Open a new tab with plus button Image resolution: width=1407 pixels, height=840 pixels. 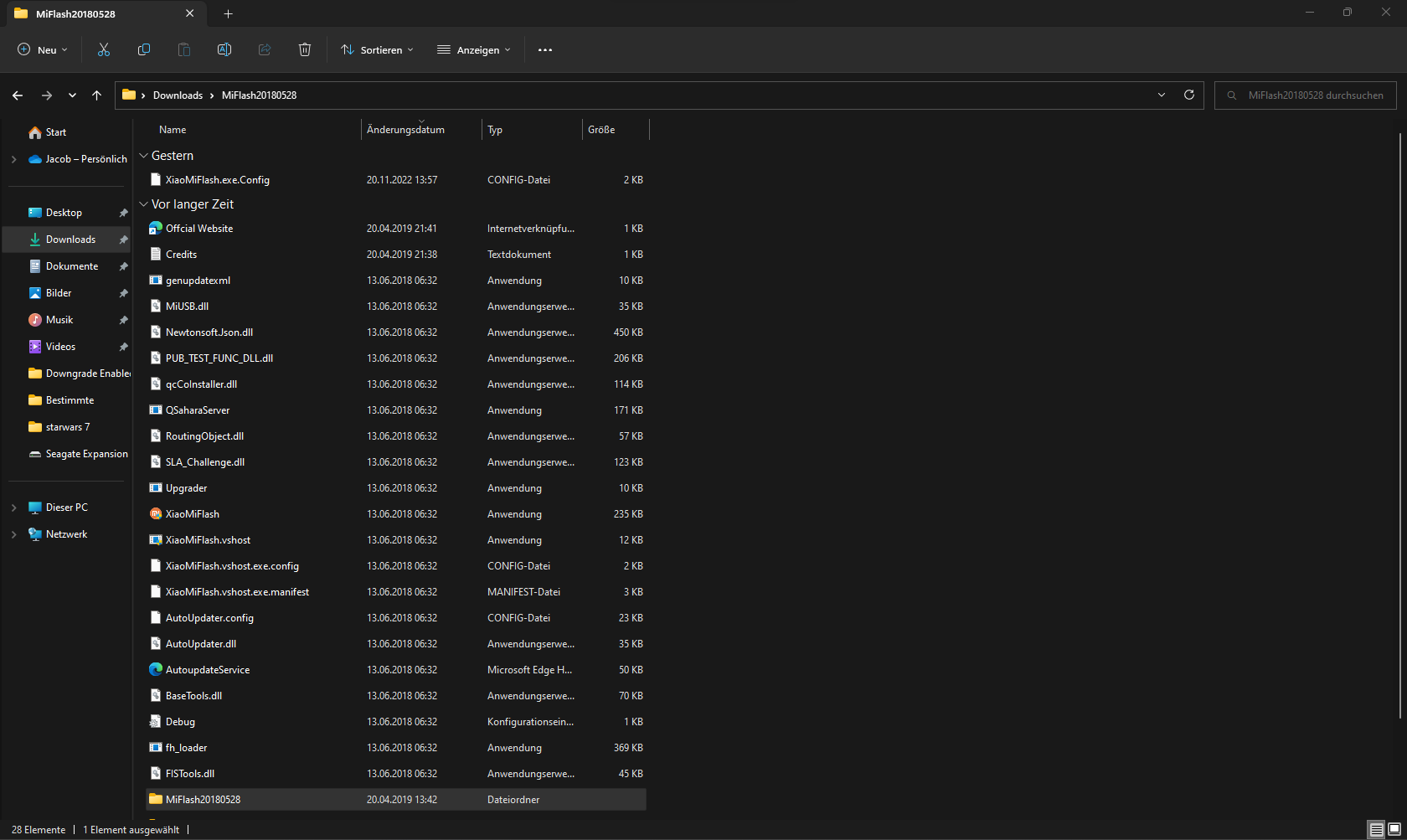[229, 13]
